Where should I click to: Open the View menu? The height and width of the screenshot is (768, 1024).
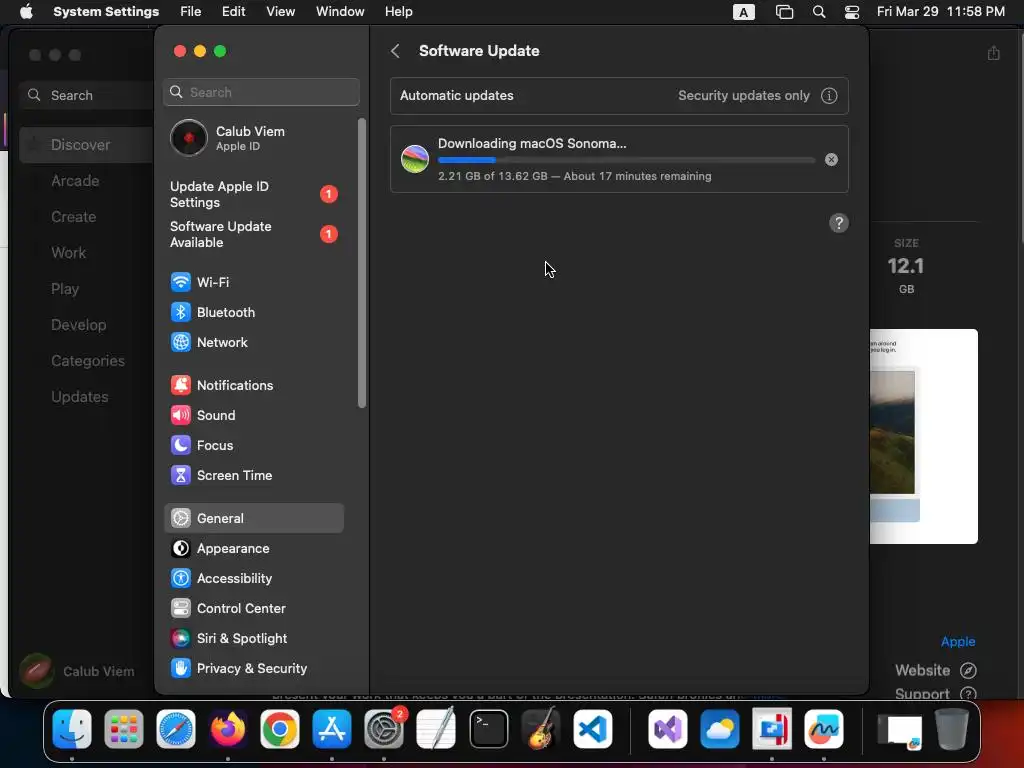(x=280, y=12)
